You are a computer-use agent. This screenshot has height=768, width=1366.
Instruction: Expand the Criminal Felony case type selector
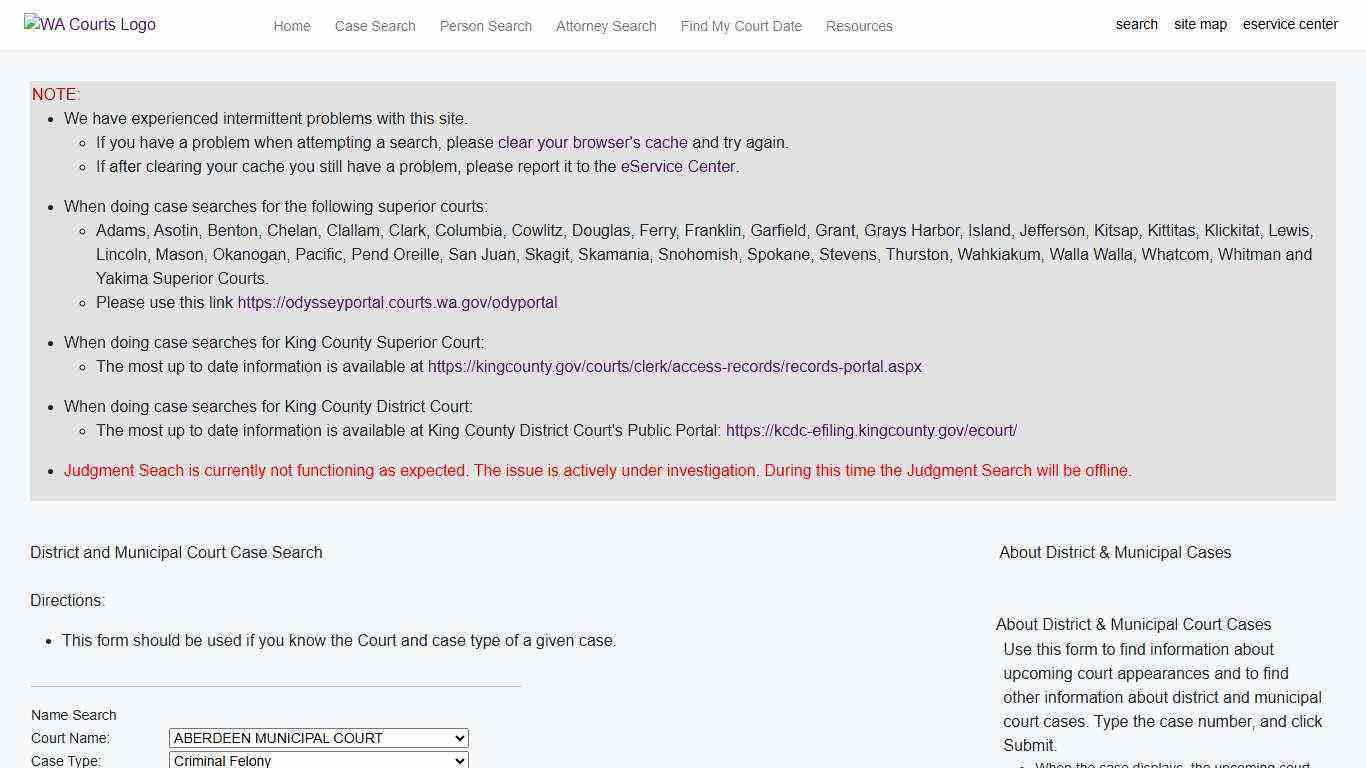click(318, 760)
